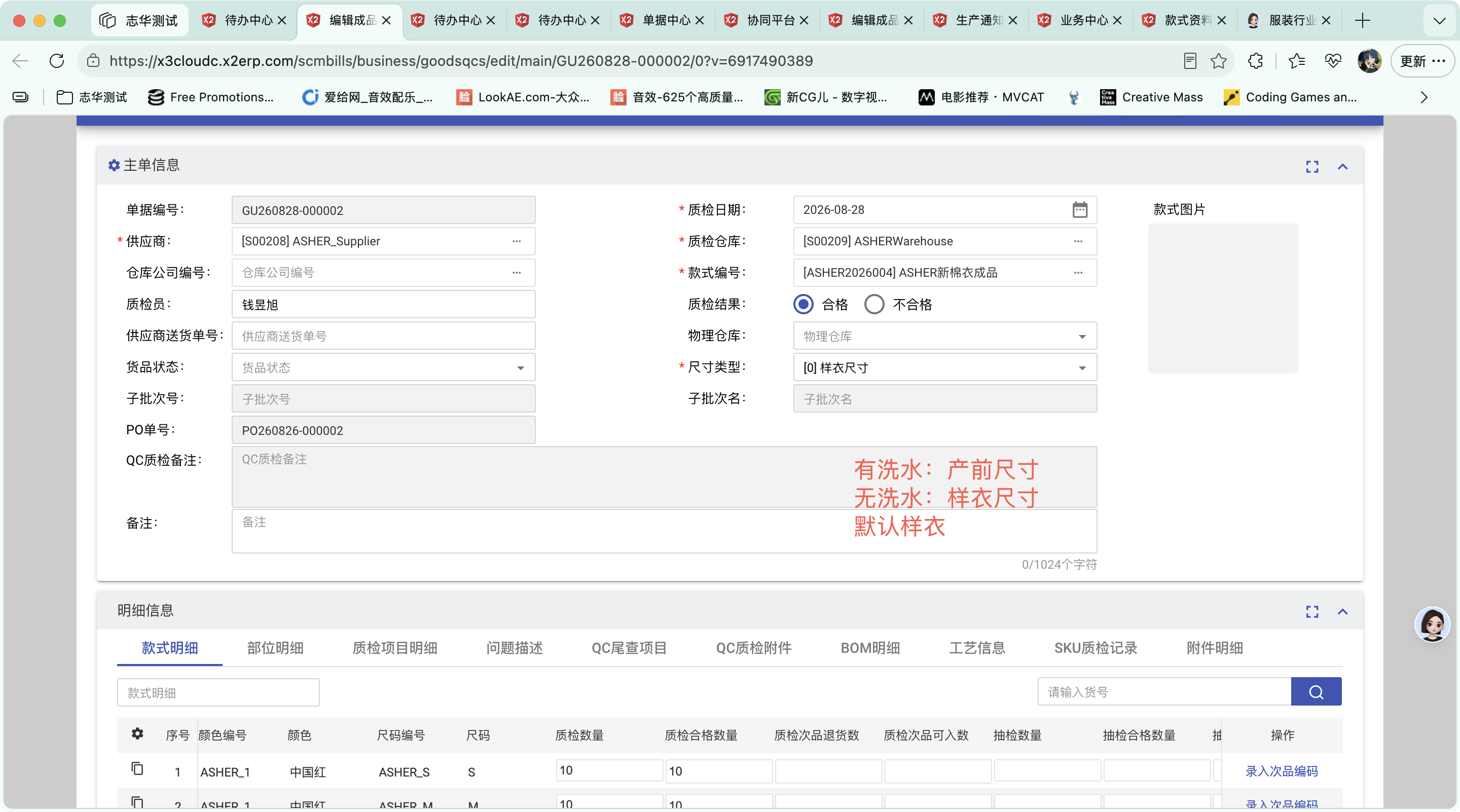The height and width of the screenshot is (812, 1460).
Task: Click the 备注 text area
Action: (664, 531)
